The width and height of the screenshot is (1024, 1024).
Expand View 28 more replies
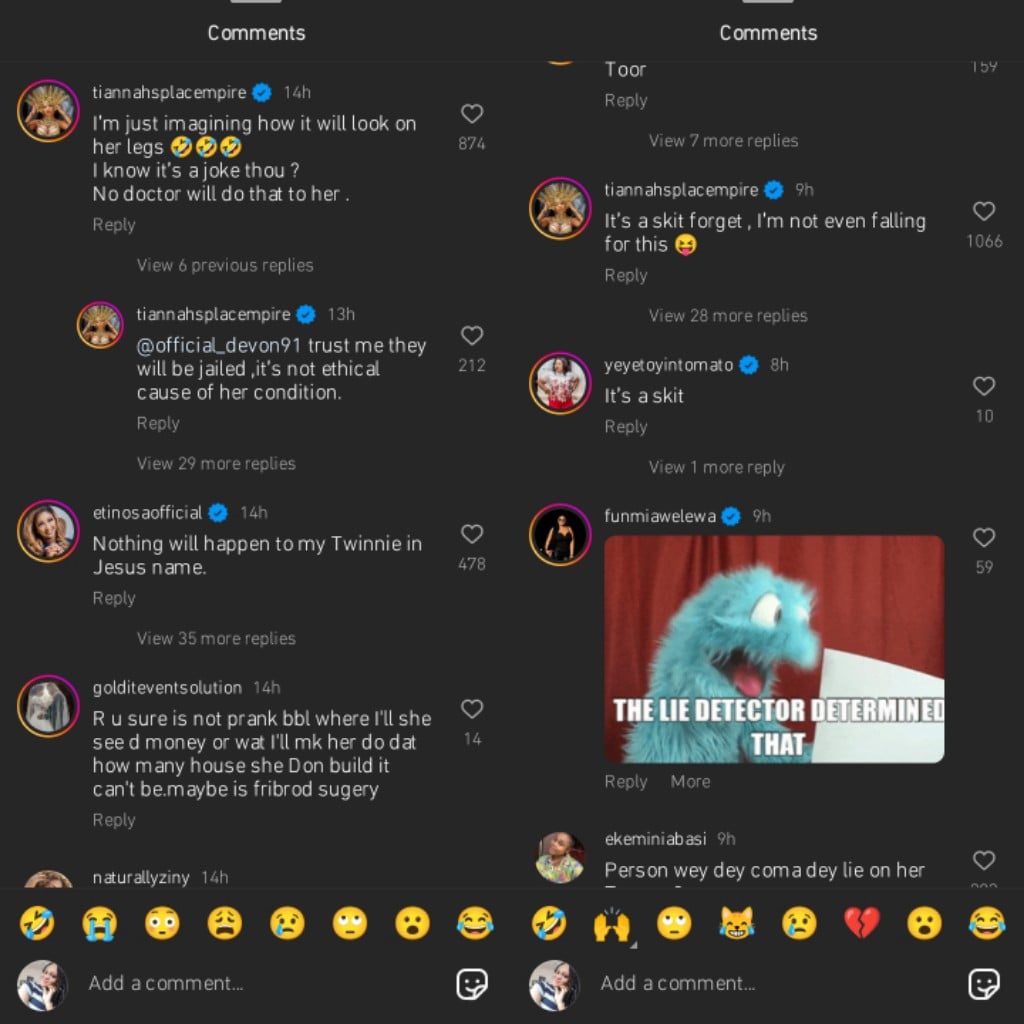728,315
